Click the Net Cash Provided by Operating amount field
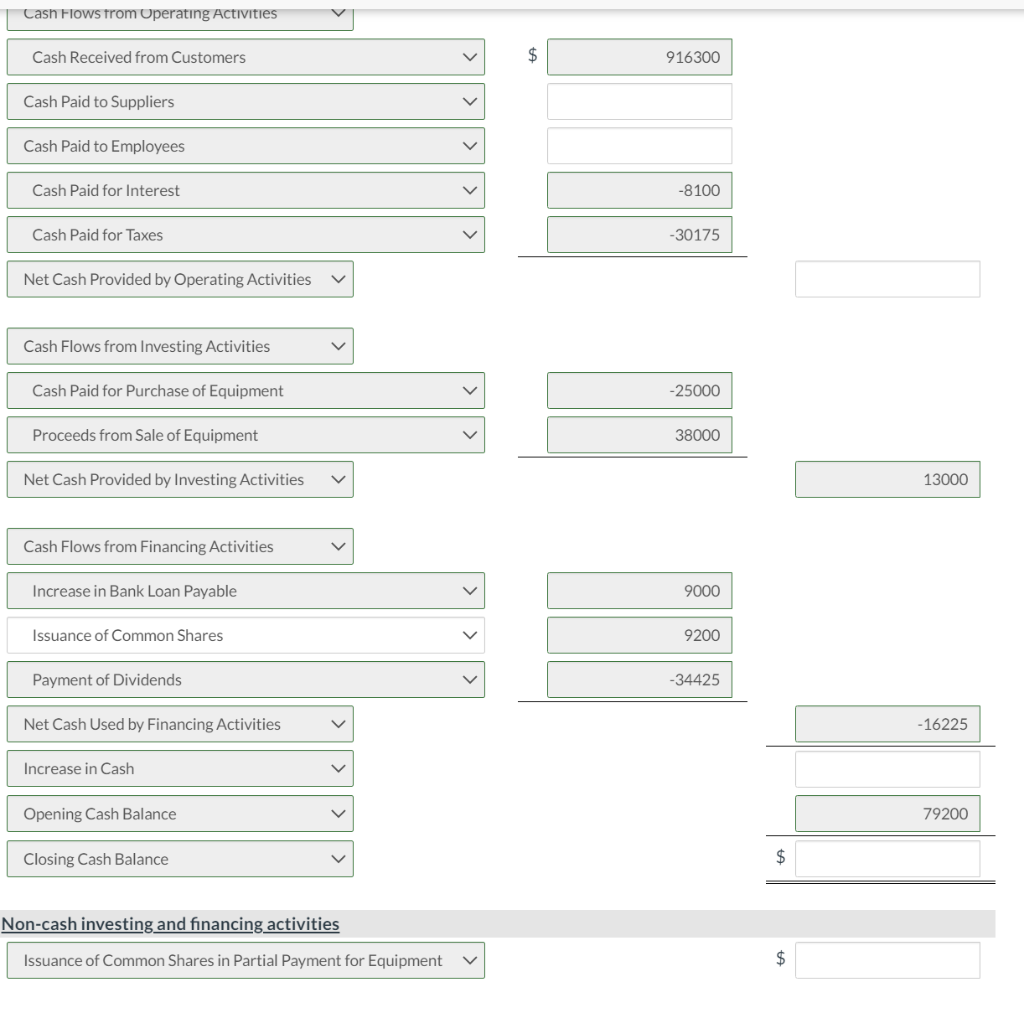1024x1013 pixels. (x=887, y=279)
